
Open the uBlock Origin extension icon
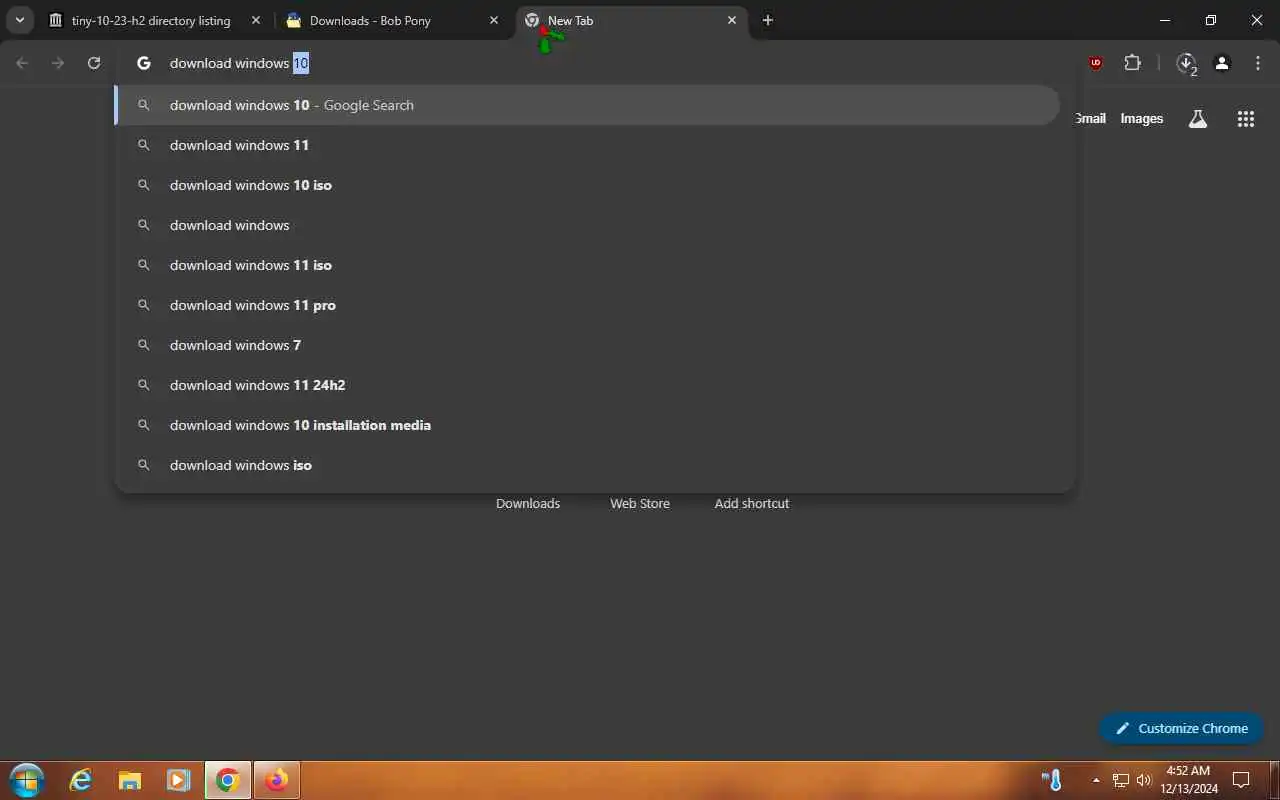(x=1096, y=63)
